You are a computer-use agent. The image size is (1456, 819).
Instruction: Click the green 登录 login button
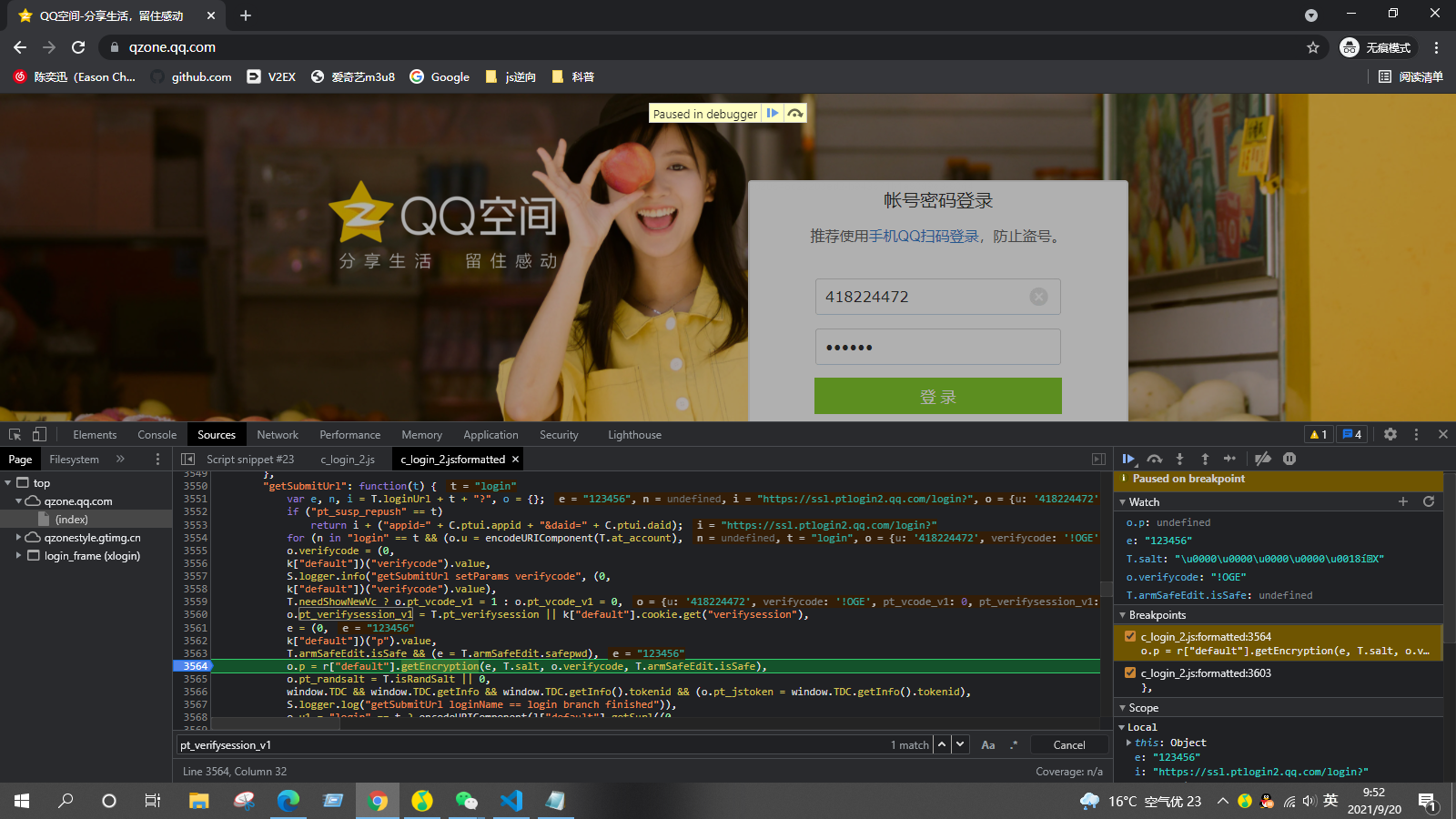[x=938, y=396]
